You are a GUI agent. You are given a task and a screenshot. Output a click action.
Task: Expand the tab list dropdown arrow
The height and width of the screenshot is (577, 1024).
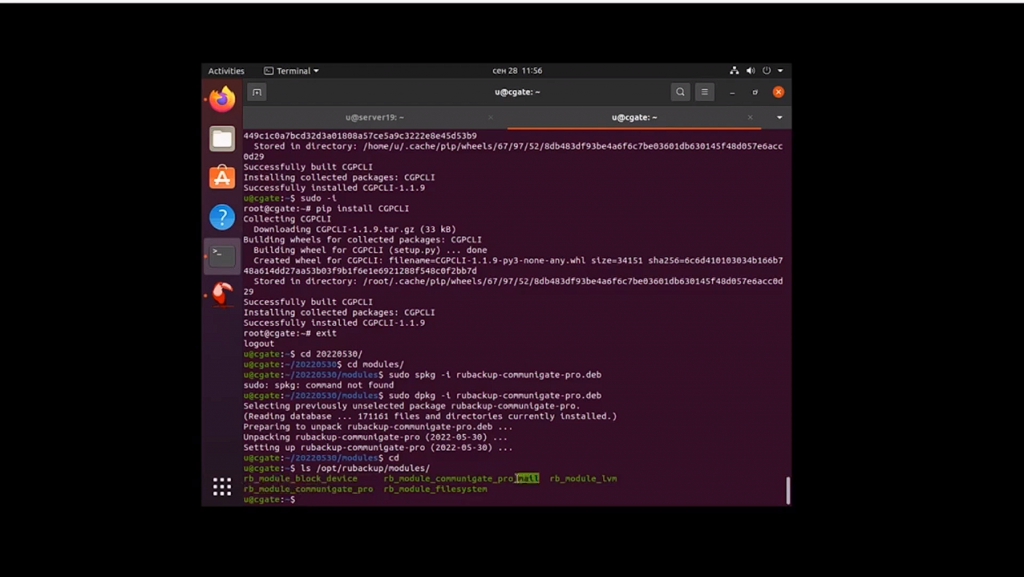click(x=779, y=117)
